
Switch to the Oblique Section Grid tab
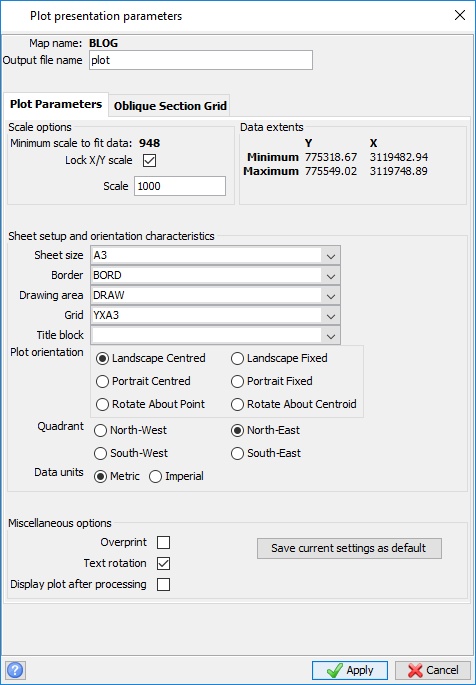click(170, 106)
